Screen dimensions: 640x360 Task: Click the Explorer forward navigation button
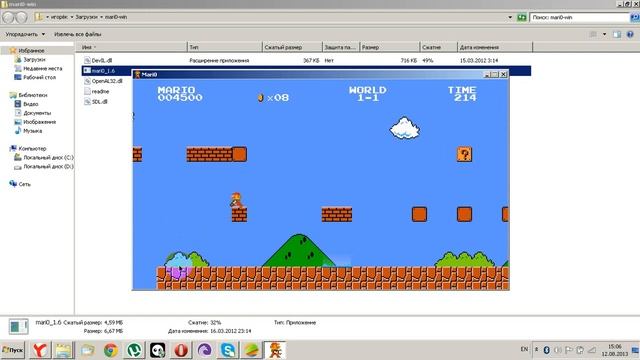(x=21, y=17)
